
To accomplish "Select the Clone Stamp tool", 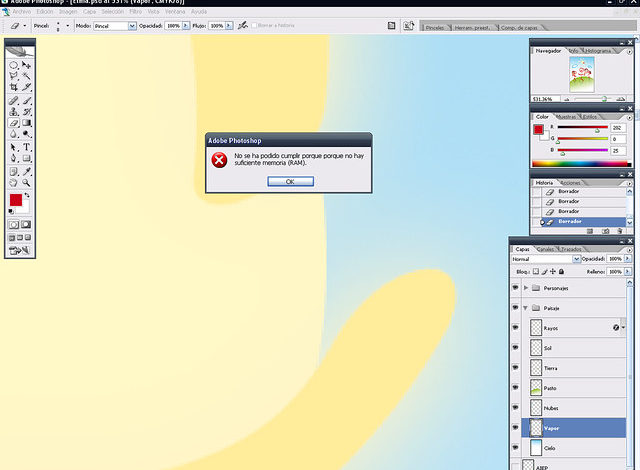I will pyautogui.click(x=13, y=111).
